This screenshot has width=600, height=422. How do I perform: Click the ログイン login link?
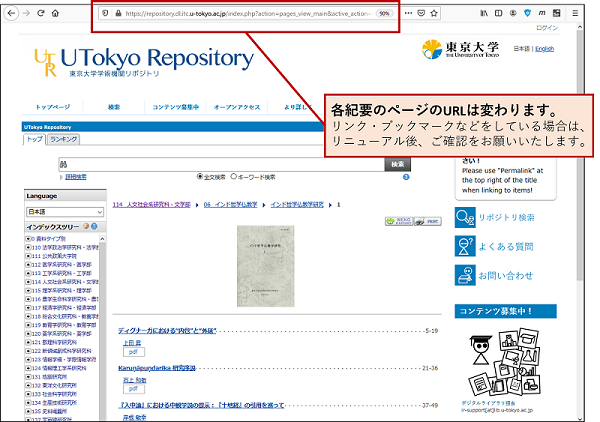[x=547, y=28]
